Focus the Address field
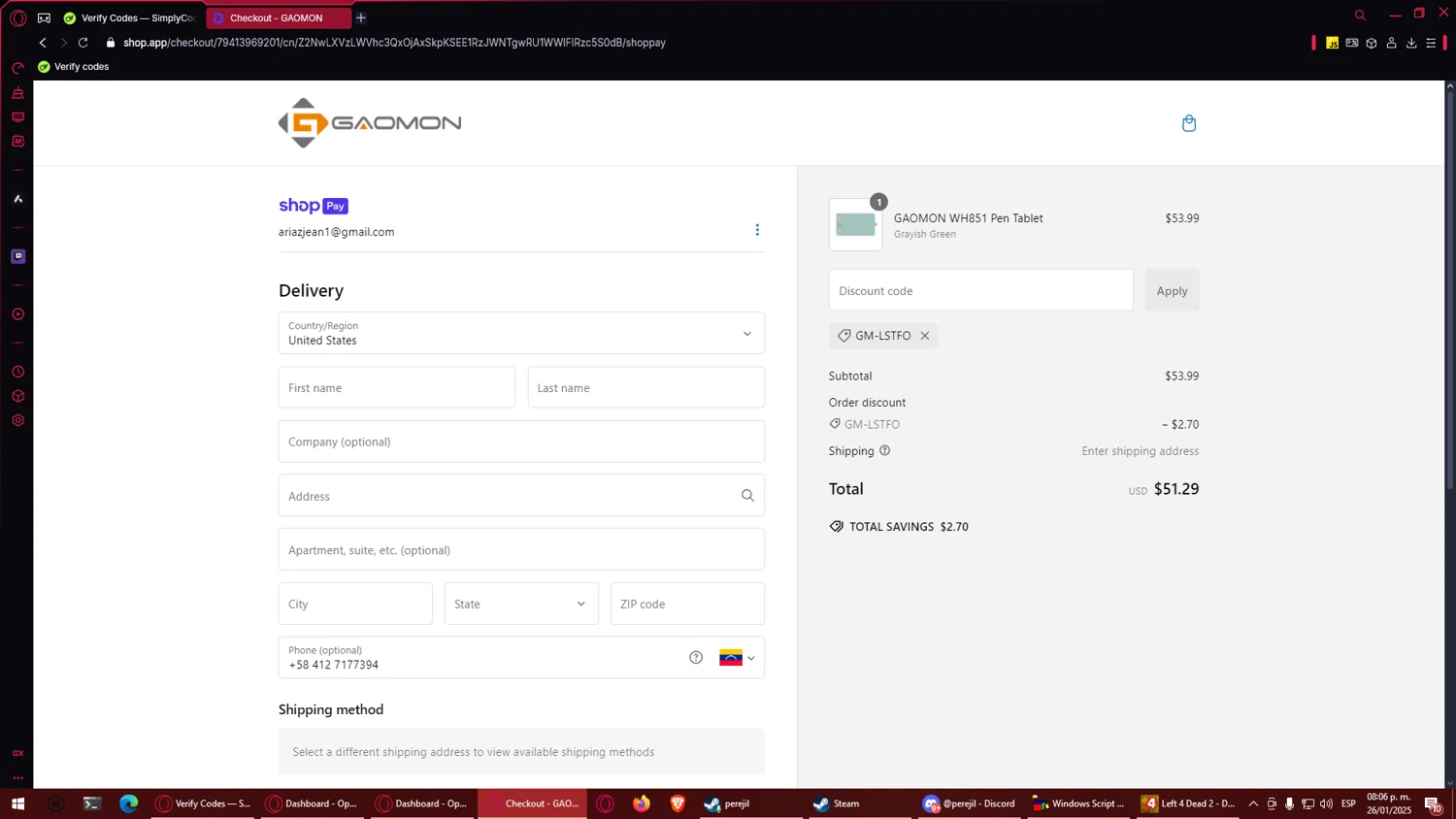The height and width of the screenshot is (819, 1456). point(521,496)
